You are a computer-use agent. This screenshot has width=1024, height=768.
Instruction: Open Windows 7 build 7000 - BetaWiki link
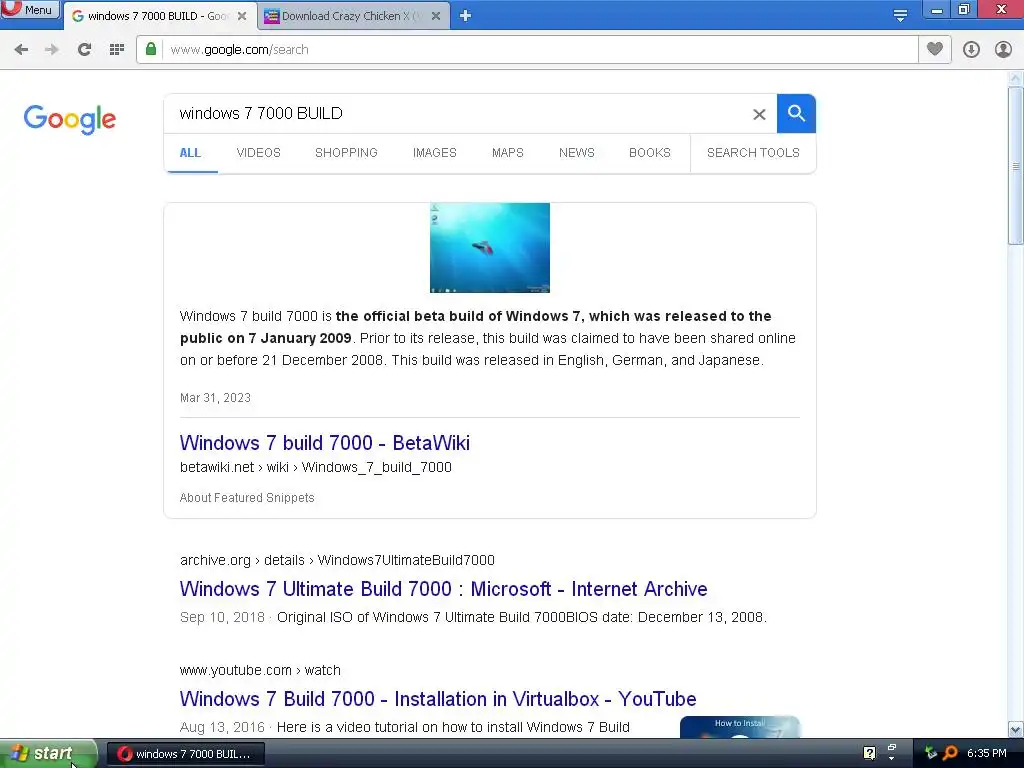[325, 443]
